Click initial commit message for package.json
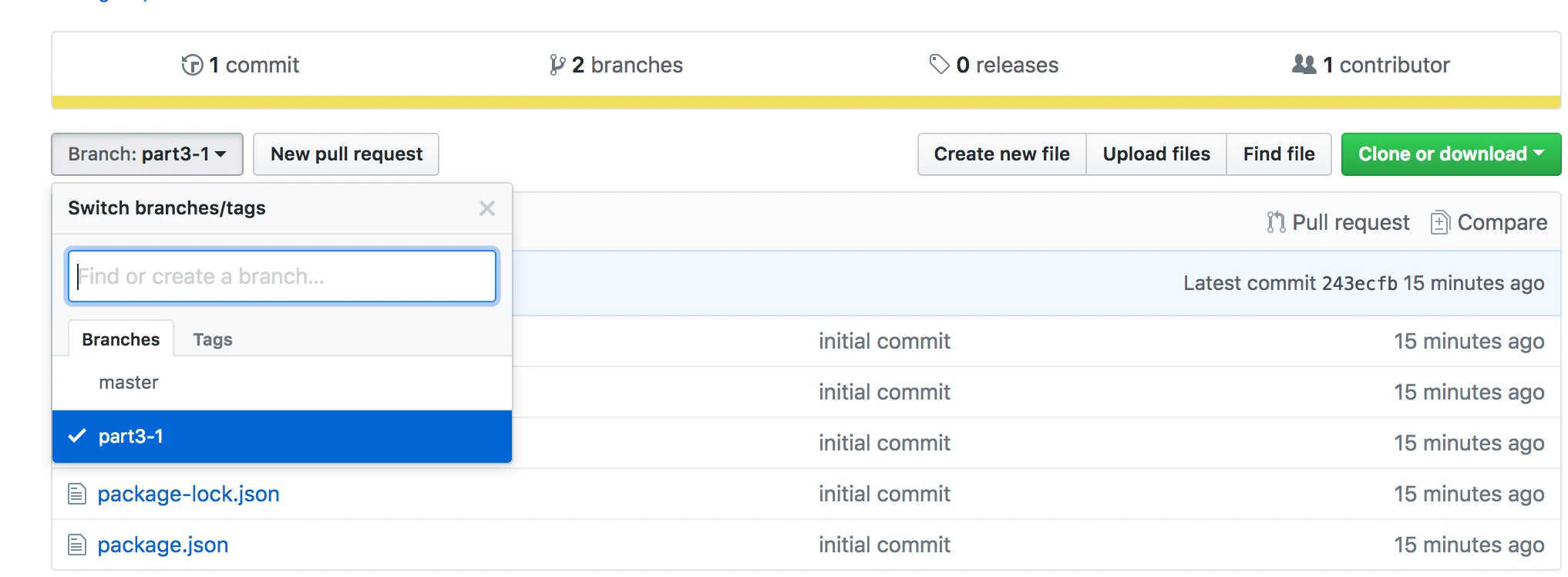 tap(884, 545)
